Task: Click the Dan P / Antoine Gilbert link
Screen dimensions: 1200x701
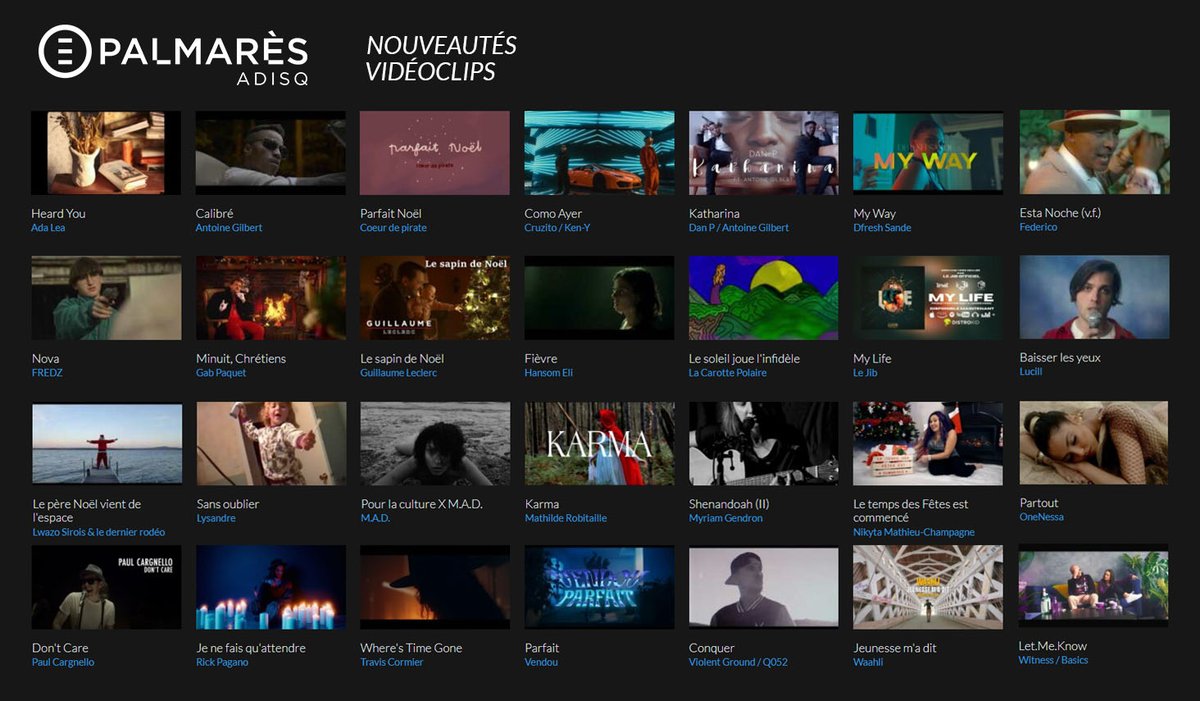Action: 739,228
